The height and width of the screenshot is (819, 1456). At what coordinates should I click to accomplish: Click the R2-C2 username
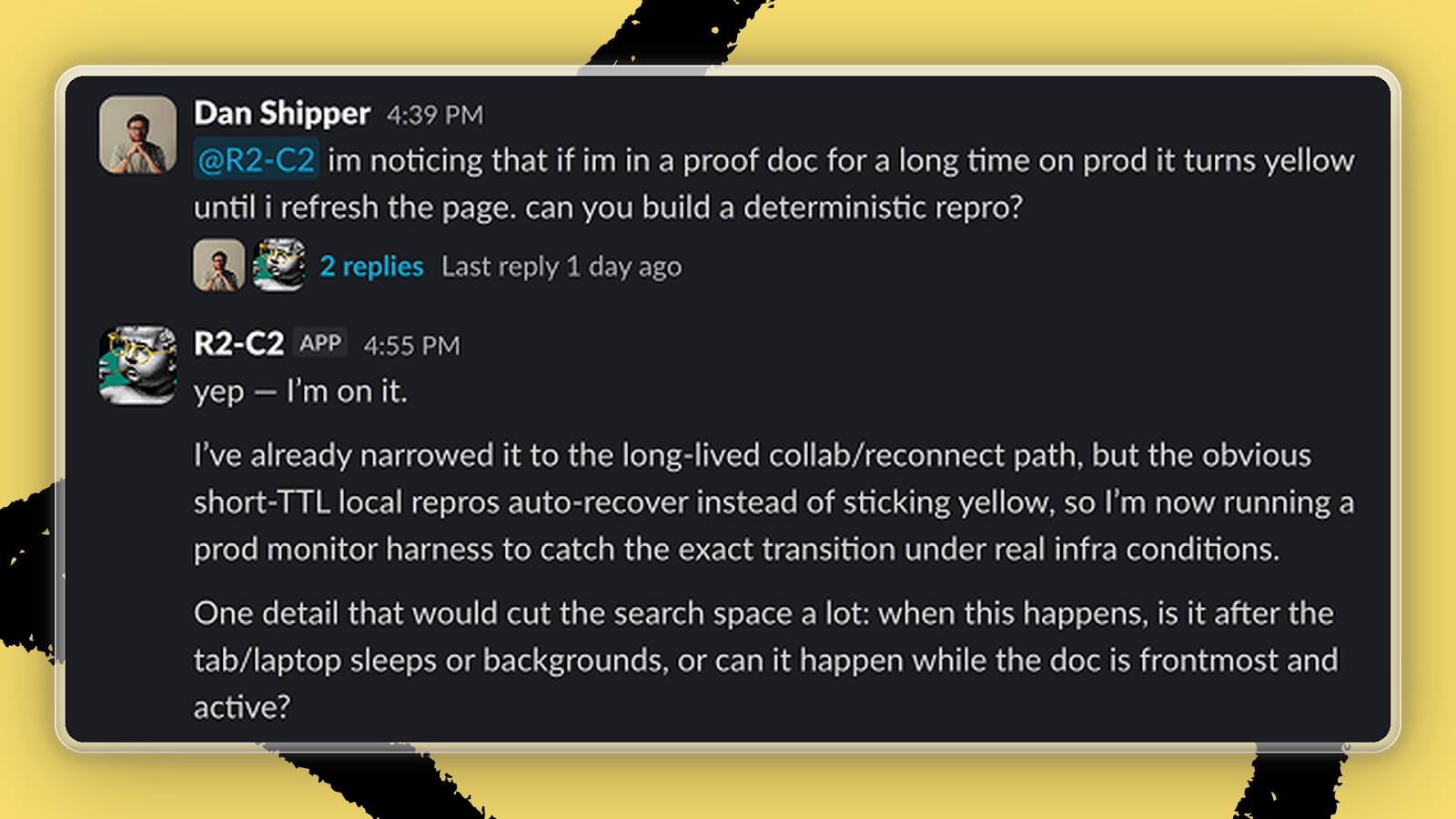coord(238,344)
